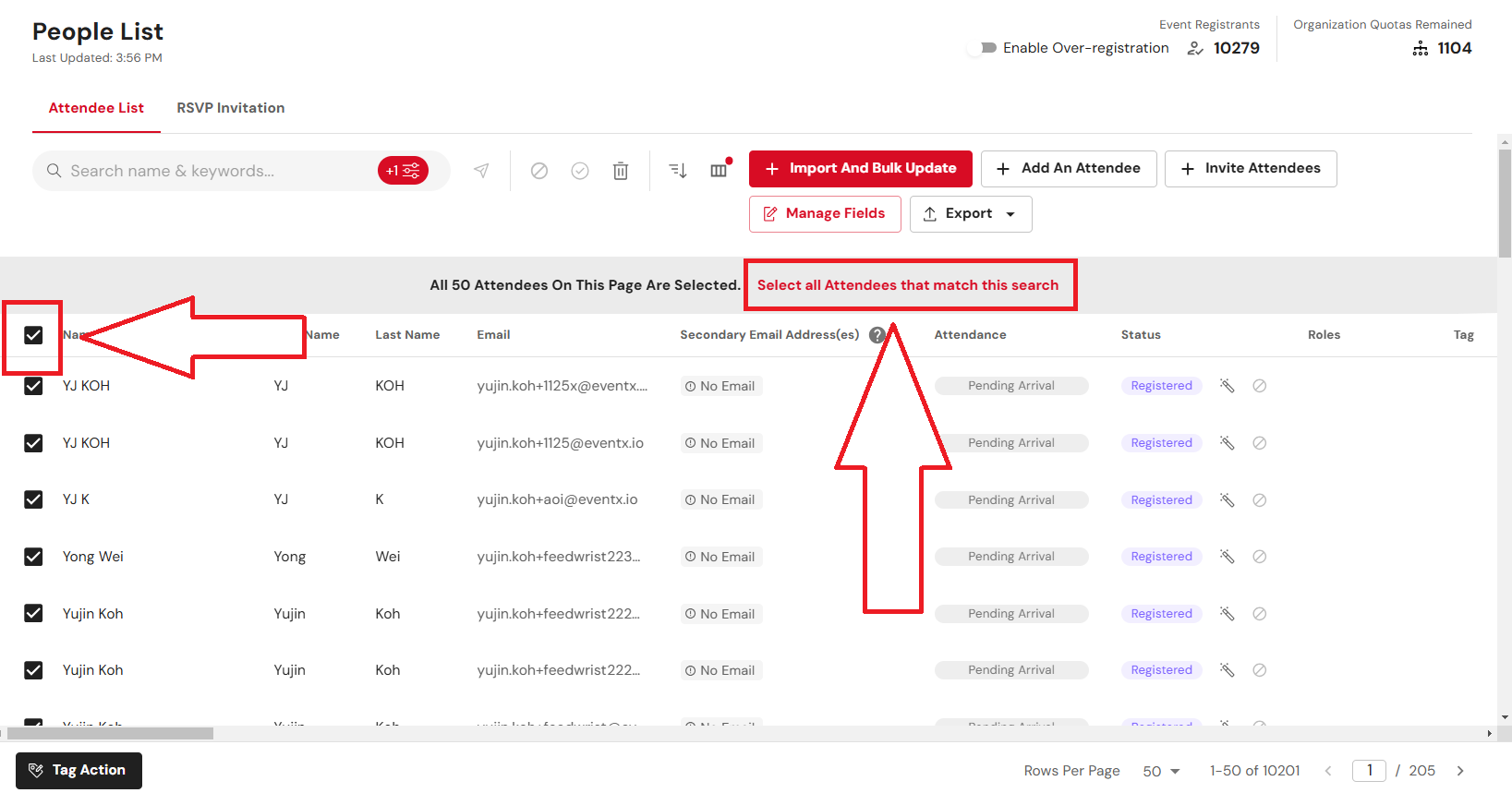
Task: Click the send paper-plane icon in toolbar
Action: click(481, 171)
